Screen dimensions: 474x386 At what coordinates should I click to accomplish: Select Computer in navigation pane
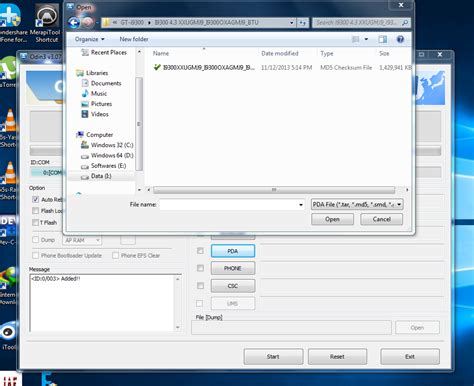(x=99, y=135)
